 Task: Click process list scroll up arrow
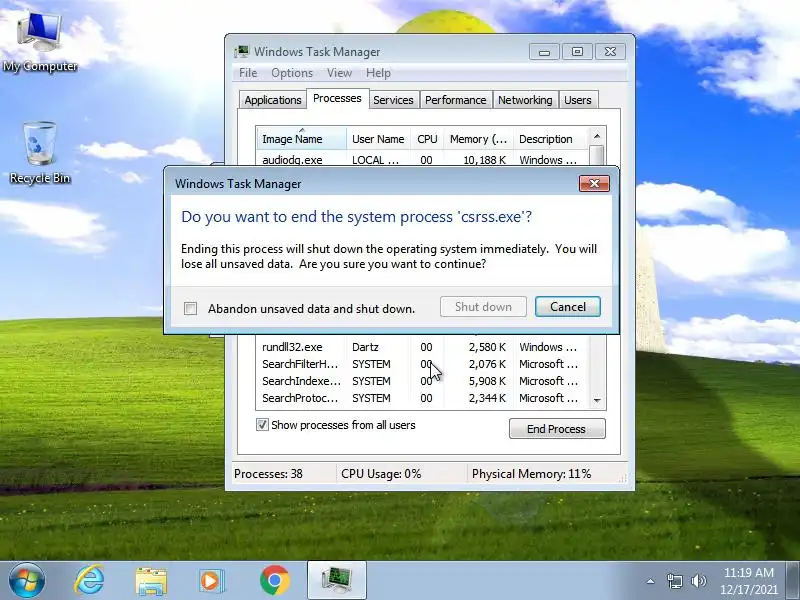(596, 136)
